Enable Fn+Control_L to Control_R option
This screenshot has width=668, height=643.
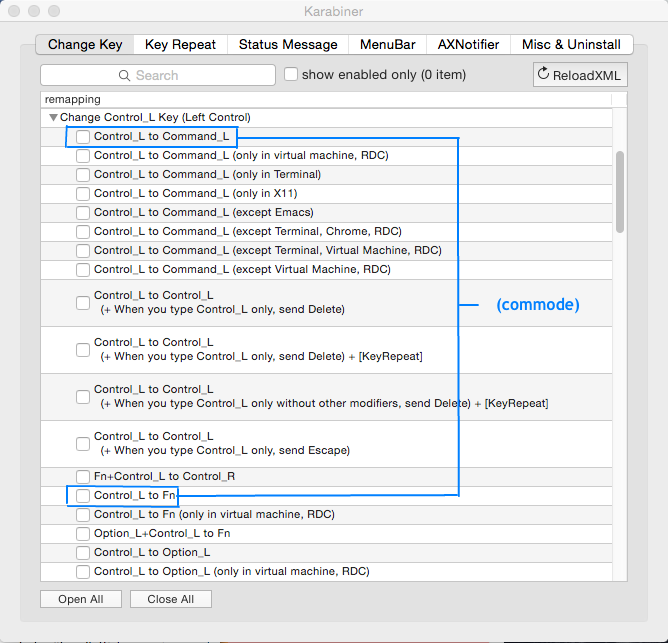click(84, 477)
